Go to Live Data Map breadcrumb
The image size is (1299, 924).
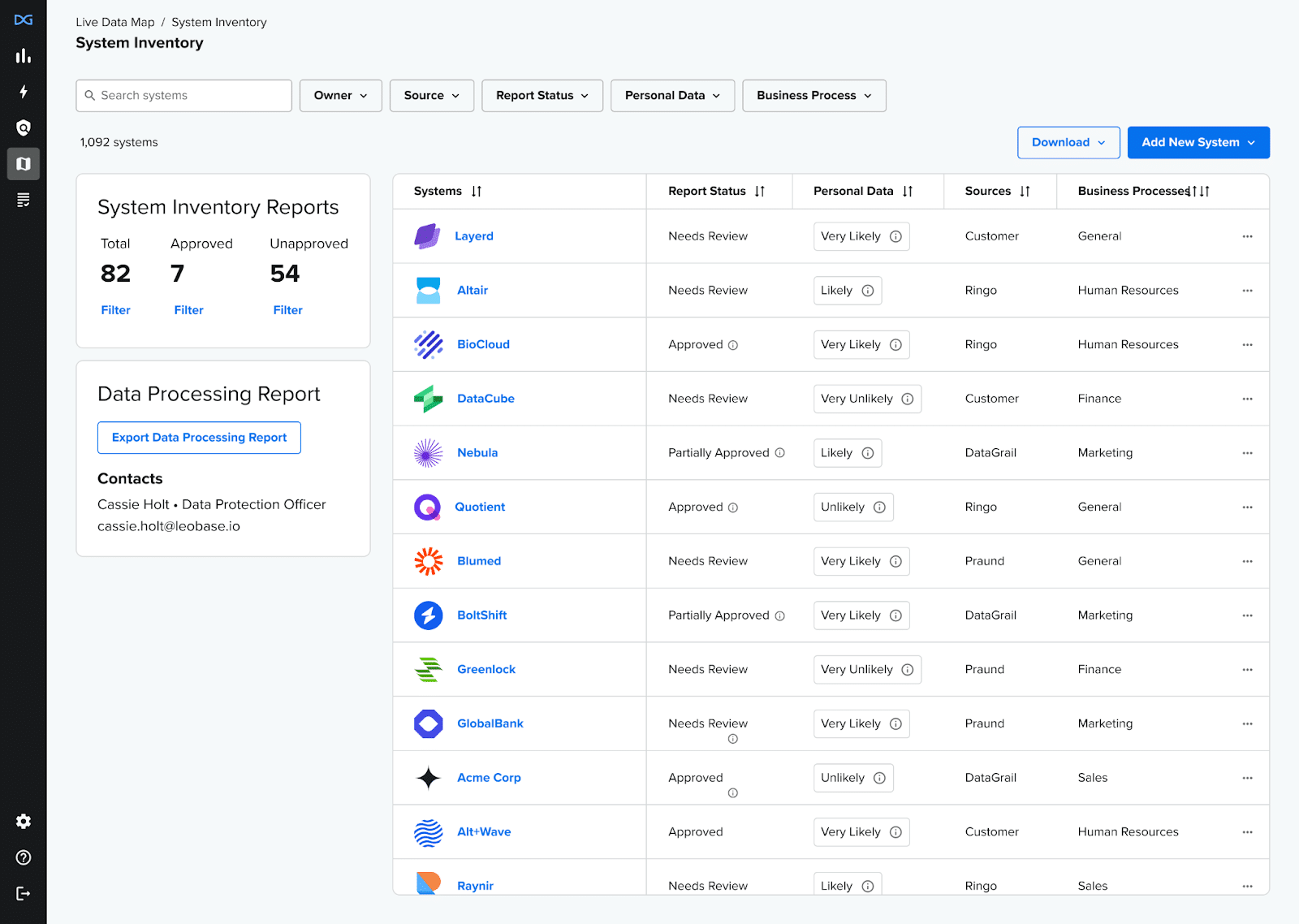click(114, 23)
